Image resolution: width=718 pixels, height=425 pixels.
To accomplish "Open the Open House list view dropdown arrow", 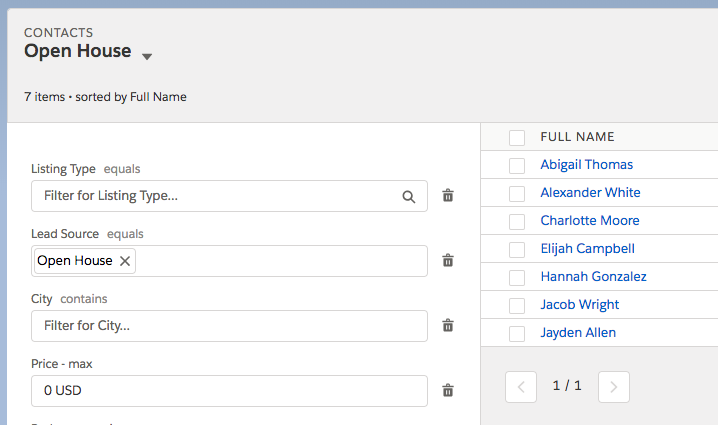I will coord(147,57).
